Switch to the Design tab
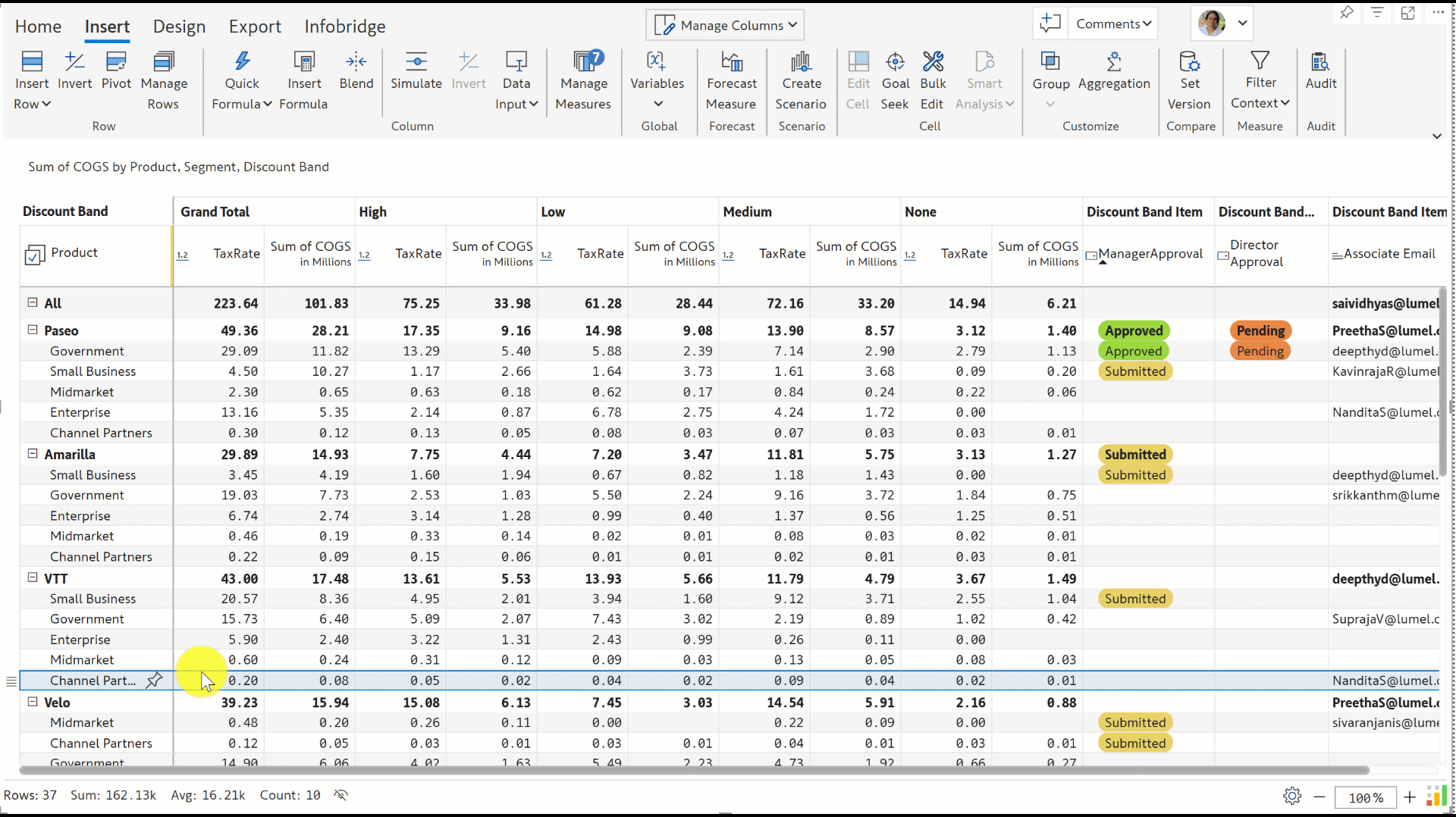The image size is (1456, 817). coord(179,27)
